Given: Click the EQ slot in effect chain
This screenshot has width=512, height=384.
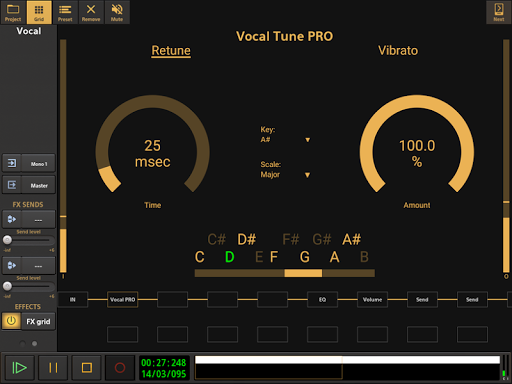Looking at the screenshot, I should tap(322, 300).
